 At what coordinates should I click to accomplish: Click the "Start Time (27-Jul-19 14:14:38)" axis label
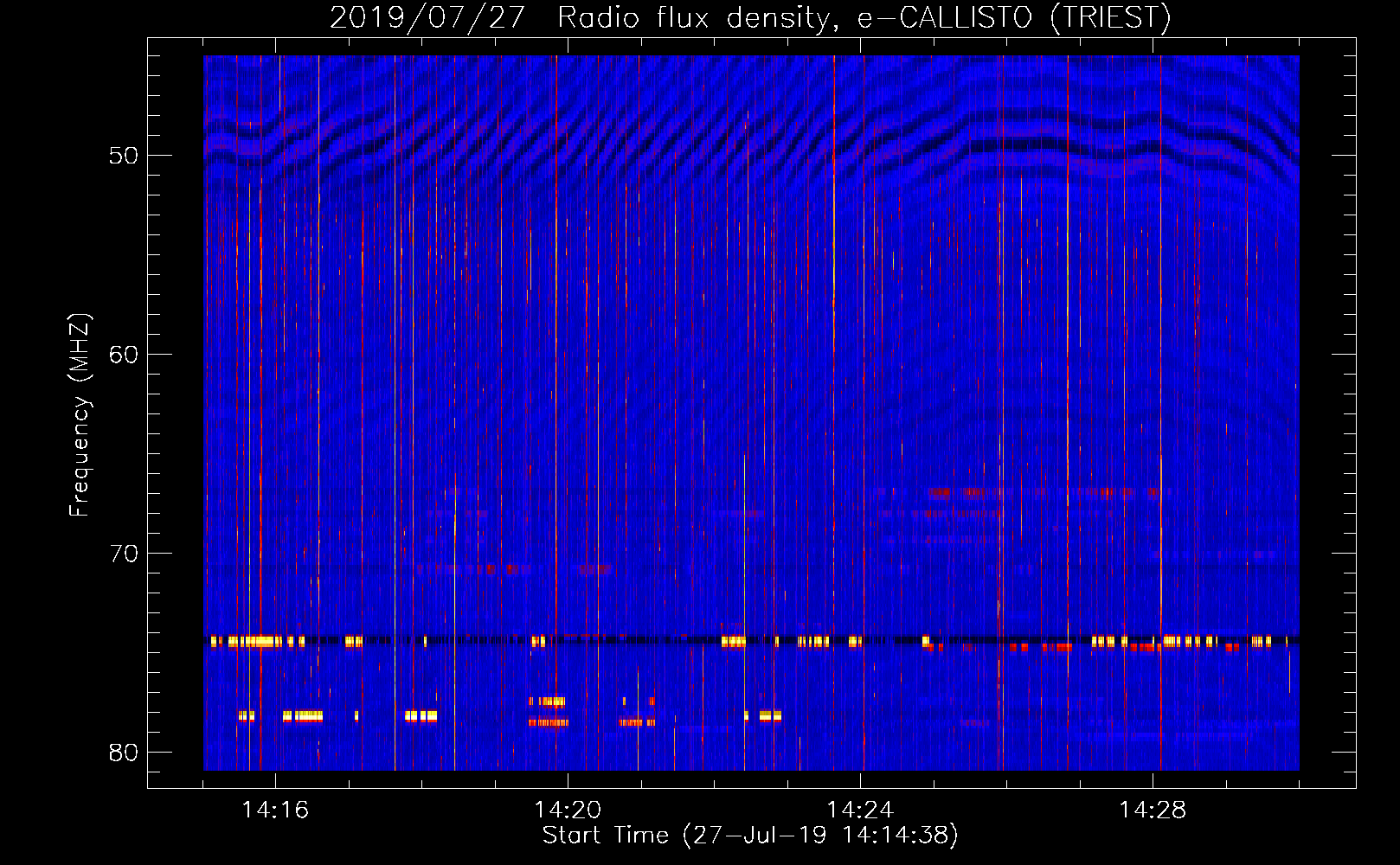(750, 836)
